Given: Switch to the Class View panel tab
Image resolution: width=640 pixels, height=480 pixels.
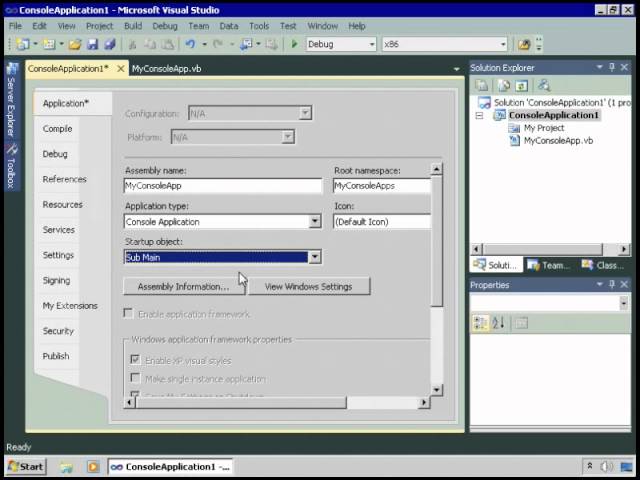Looking at the screenshot, I should (x=603, y=265).
